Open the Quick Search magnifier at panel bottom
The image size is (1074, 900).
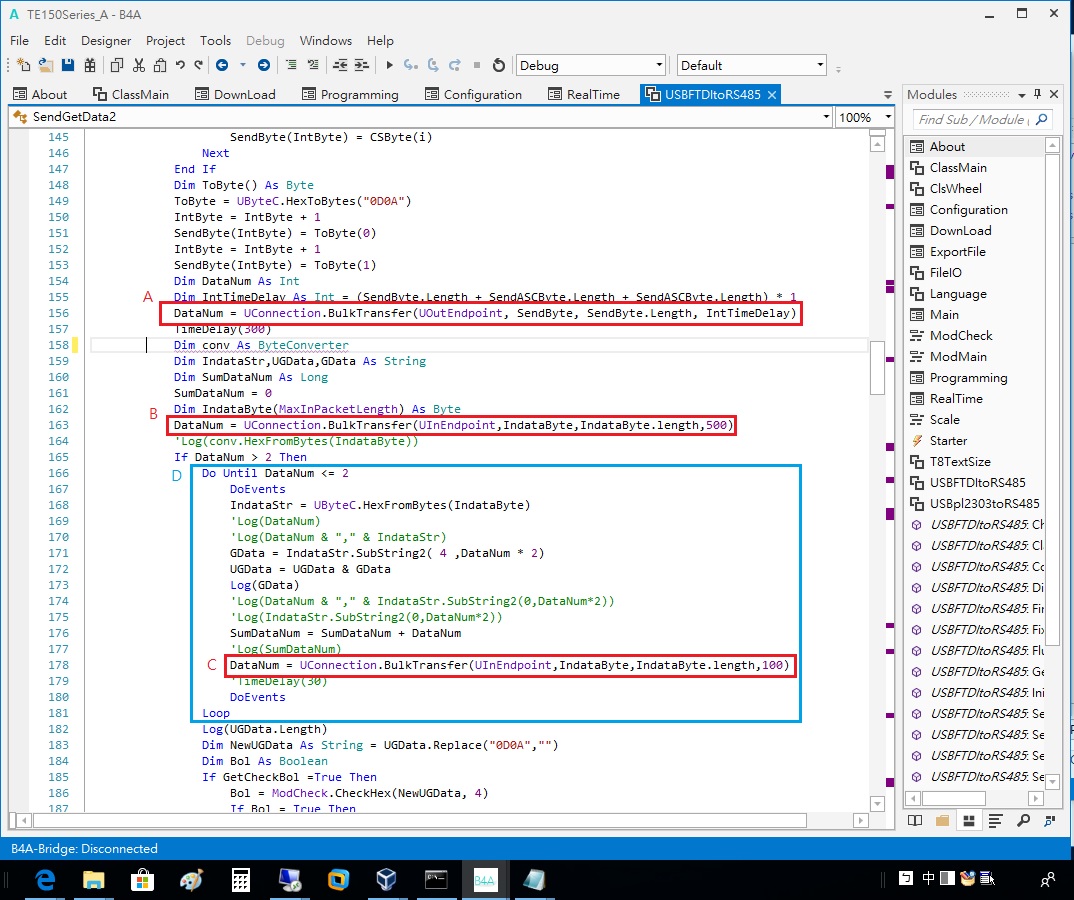(1023, 821)
